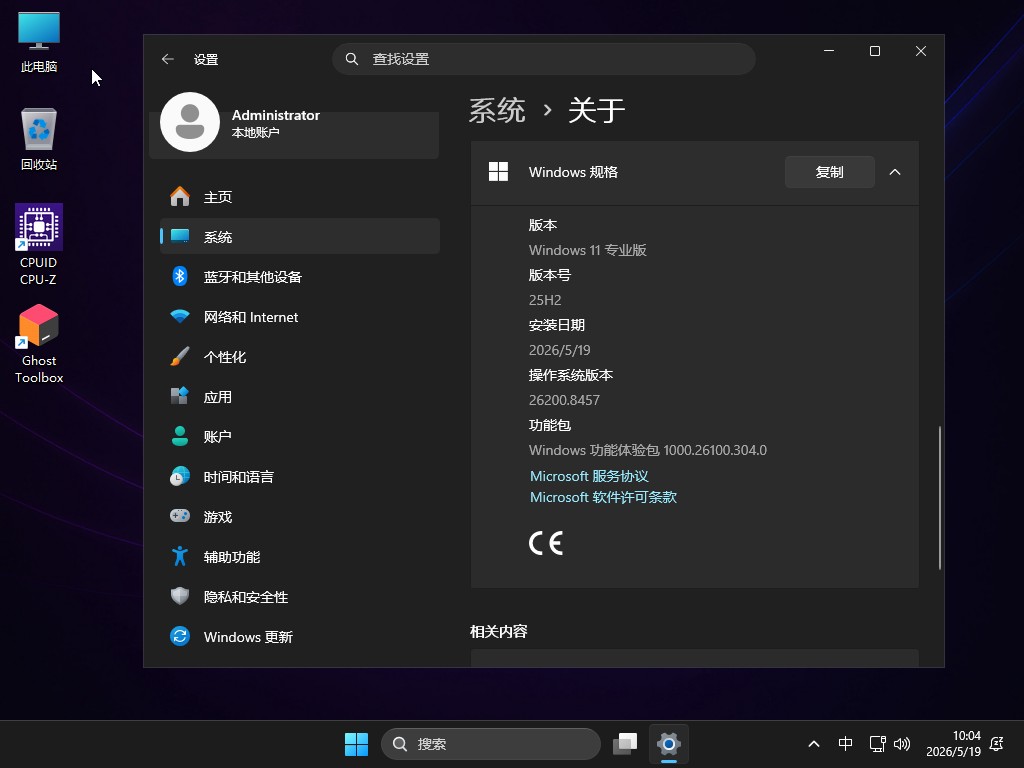Click the Windows logo beside Windows 规格
This screenshot has height=768, width=1024.
[x=498, y=172]
